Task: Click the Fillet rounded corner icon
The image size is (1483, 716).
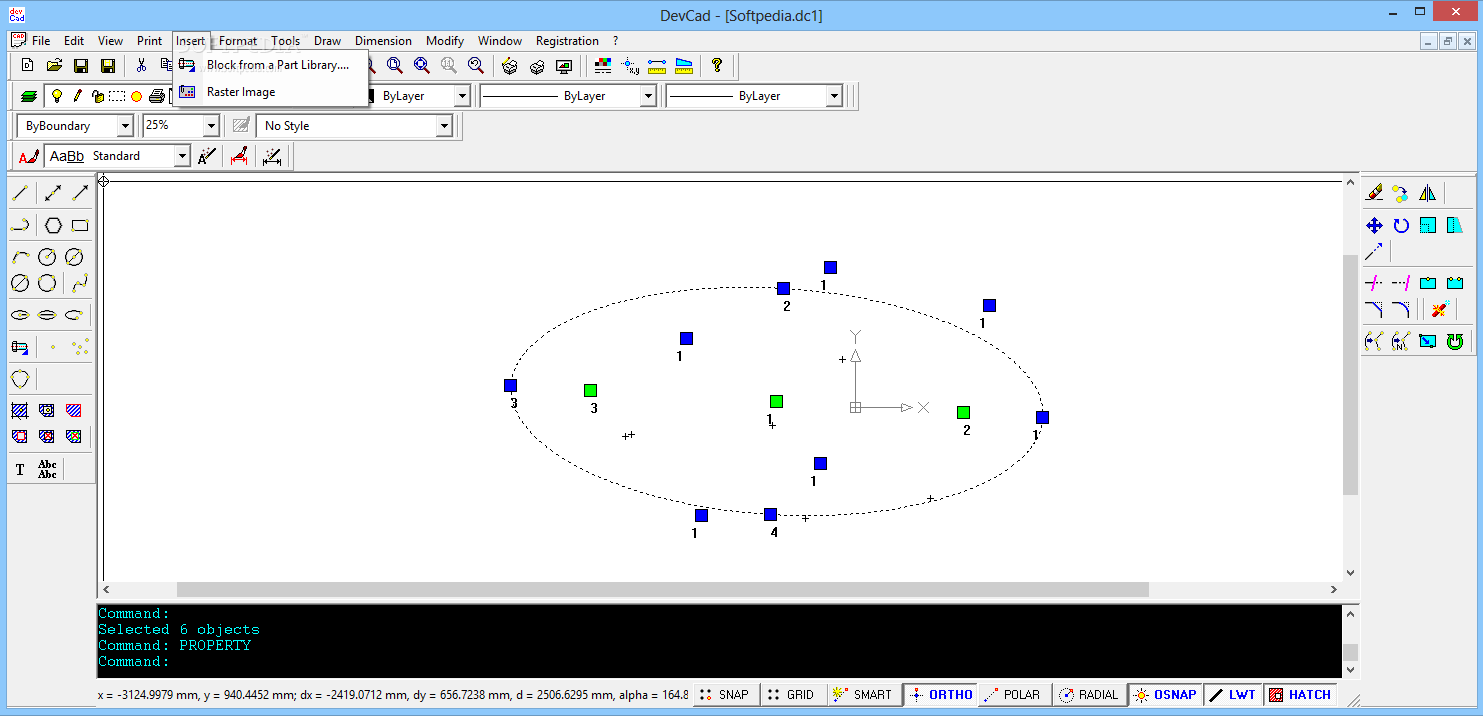Action: click(1401, 309)
